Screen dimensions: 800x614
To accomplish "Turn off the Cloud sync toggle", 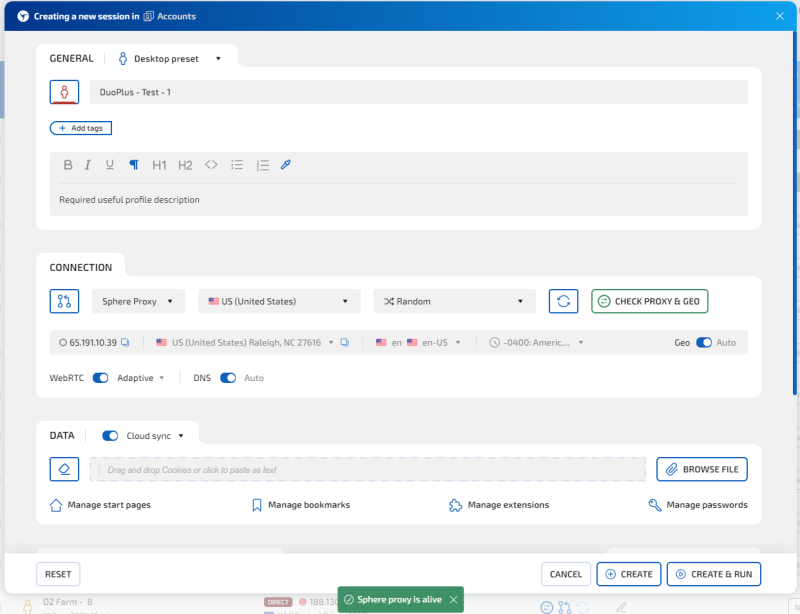I will tap(110, 436).
